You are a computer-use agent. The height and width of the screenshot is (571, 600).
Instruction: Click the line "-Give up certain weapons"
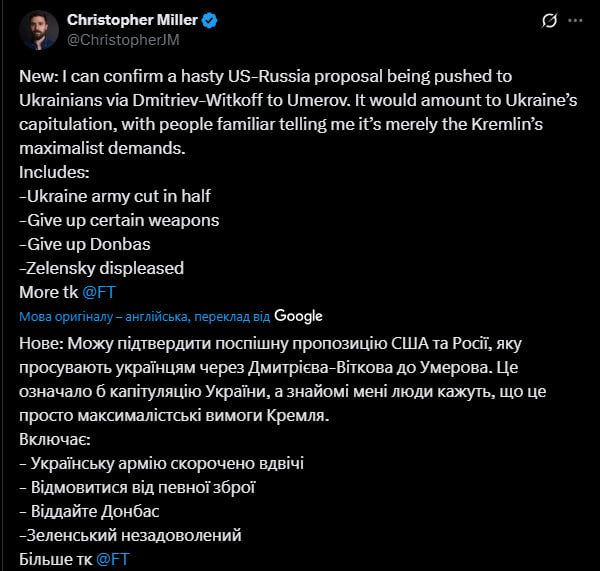[x=119, y=220]
